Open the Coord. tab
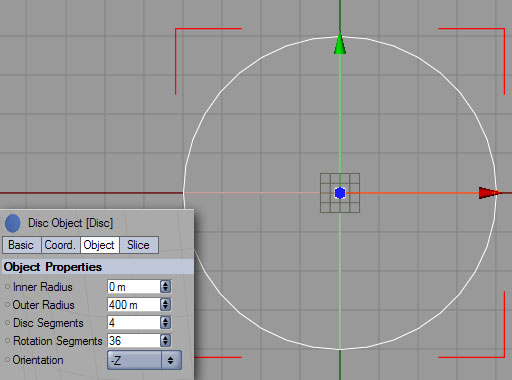 pos(60,245)
